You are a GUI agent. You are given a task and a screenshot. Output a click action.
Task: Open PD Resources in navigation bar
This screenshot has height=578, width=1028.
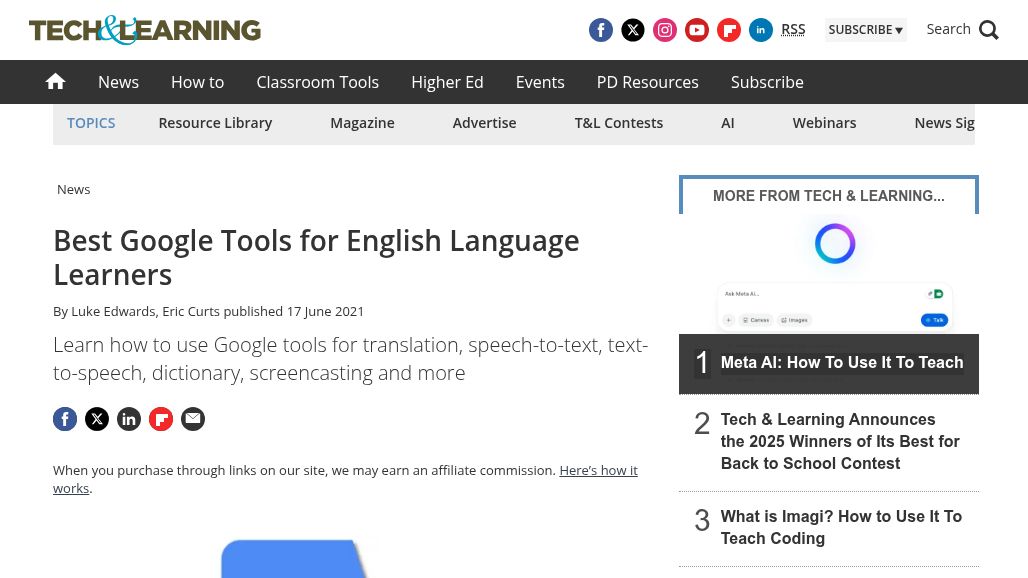click(x=647, y=82)
